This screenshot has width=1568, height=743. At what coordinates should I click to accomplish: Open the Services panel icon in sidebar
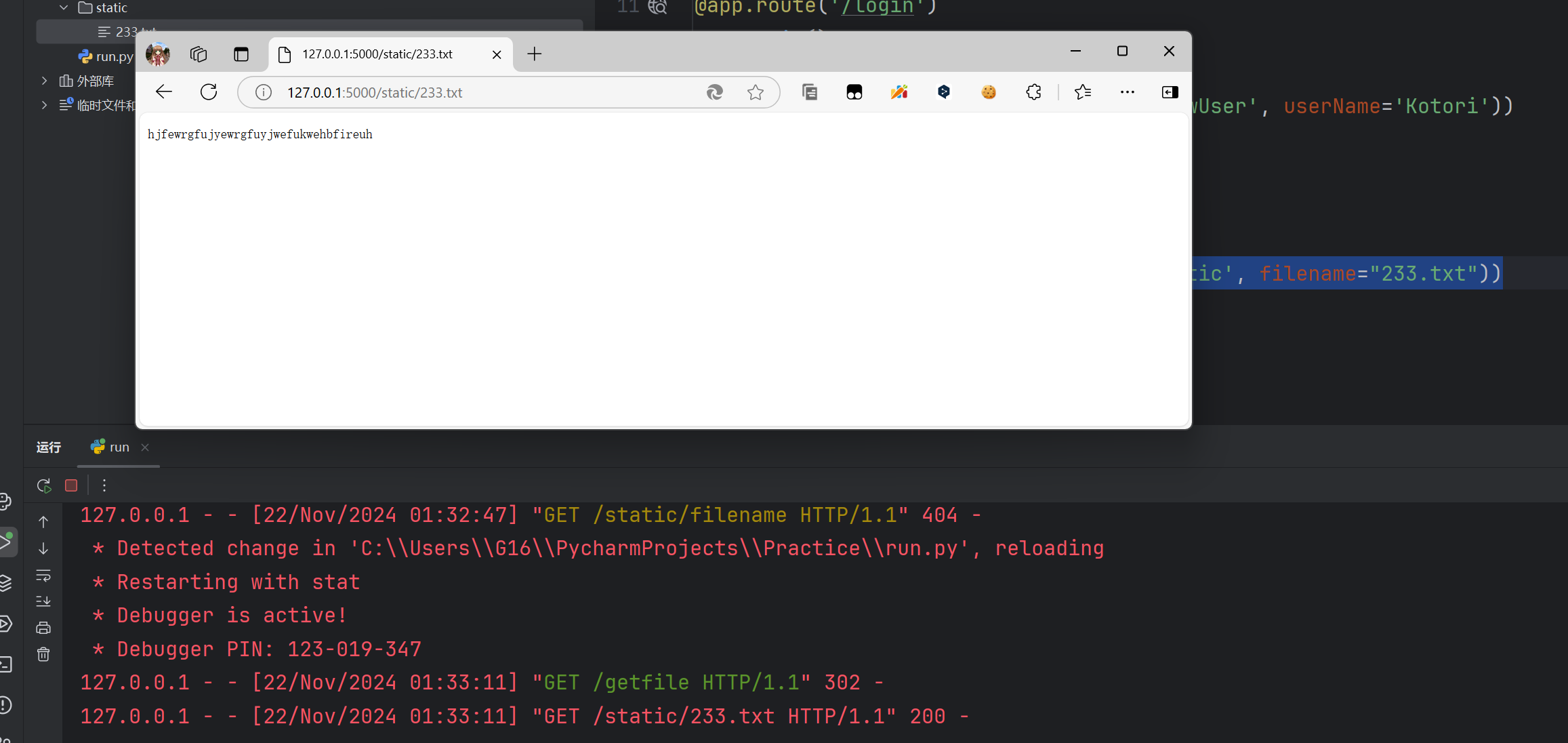(6, 583)
